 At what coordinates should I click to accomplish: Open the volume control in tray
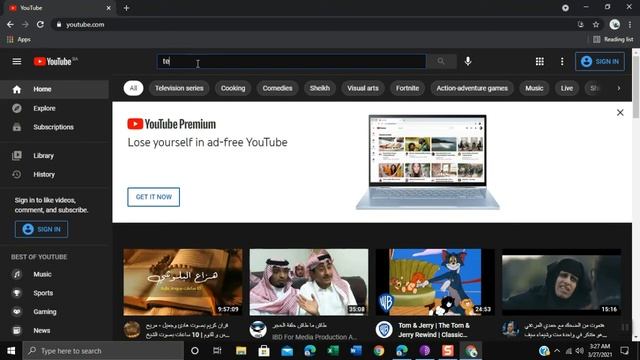(579, 351)
